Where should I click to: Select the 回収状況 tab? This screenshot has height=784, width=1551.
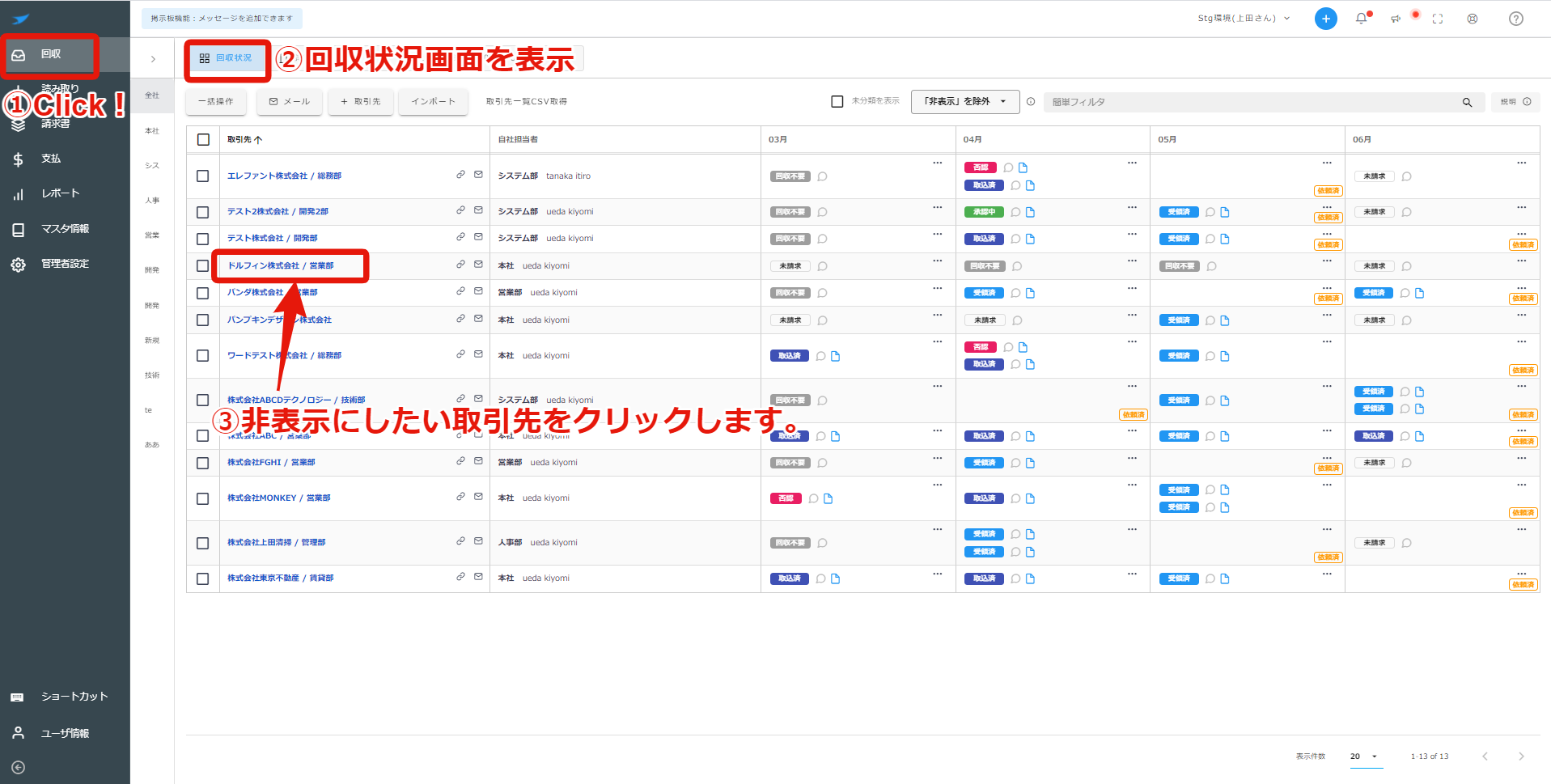pyautogui.click(x=226, y=58)
